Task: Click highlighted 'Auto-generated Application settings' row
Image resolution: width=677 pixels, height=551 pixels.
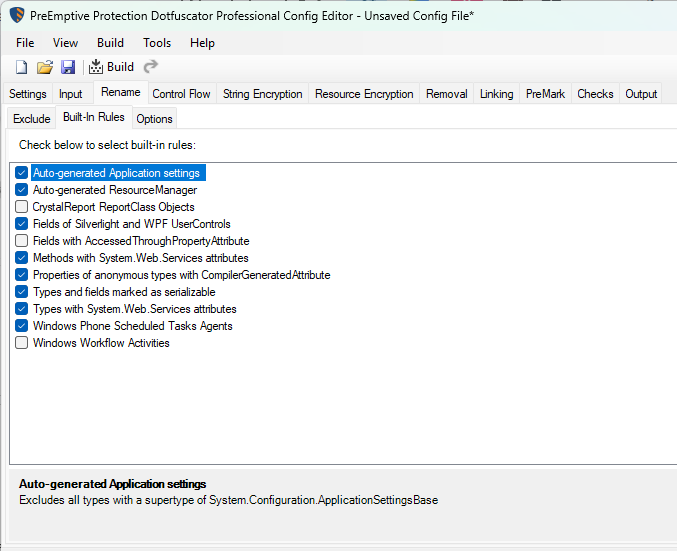Action: [x=118, y=173]
